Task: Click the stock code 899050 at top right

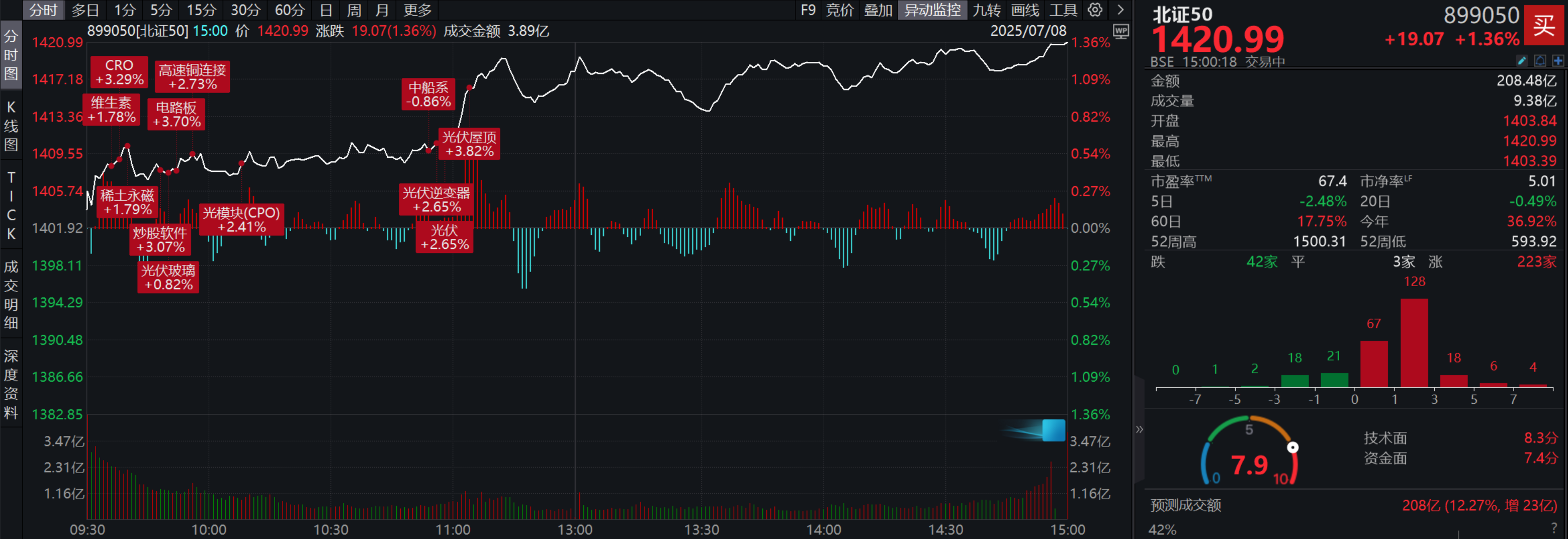Action: [1480, 15]
